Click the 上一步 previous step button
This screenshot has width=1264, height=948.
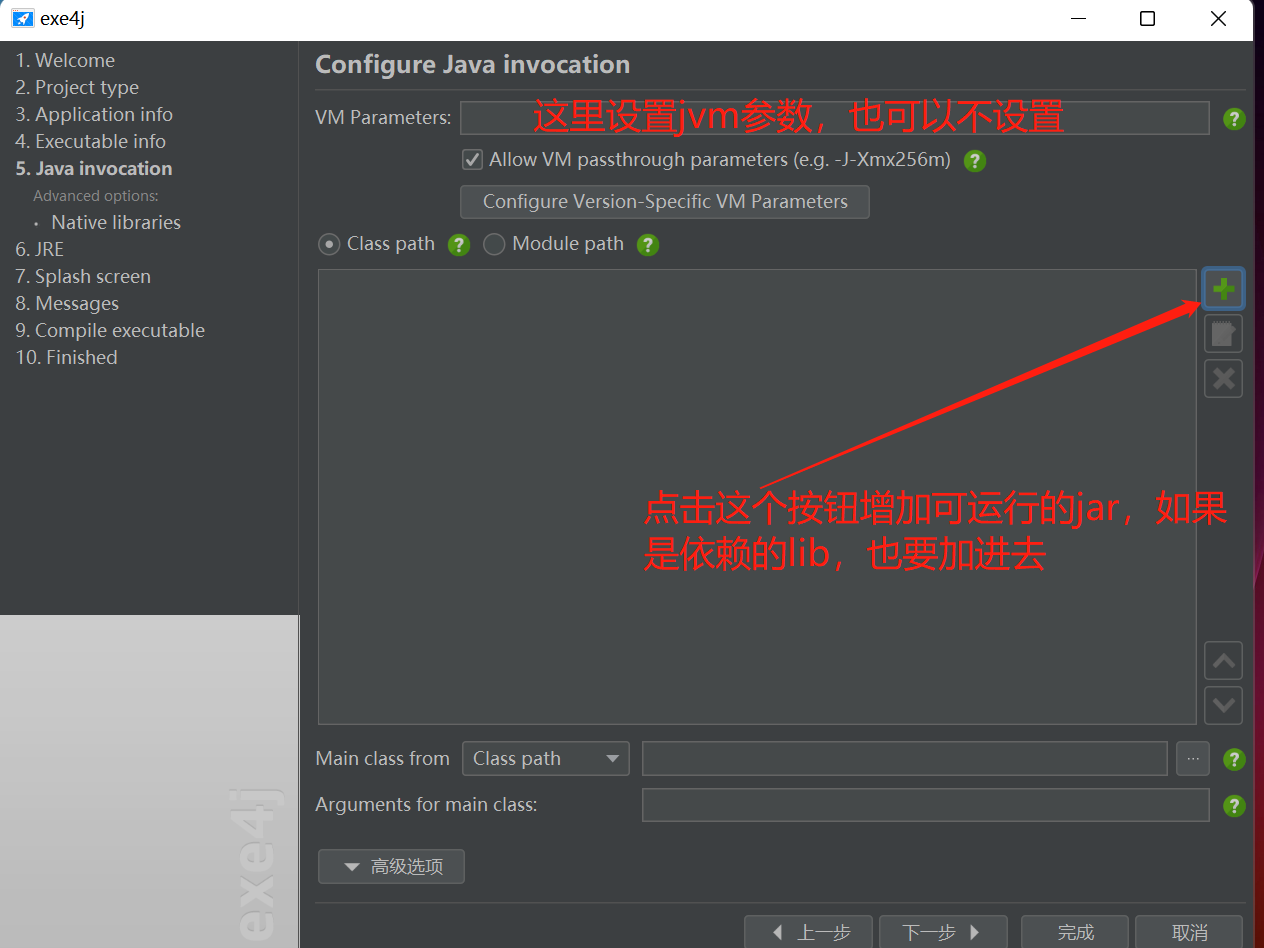pos(808,932)
